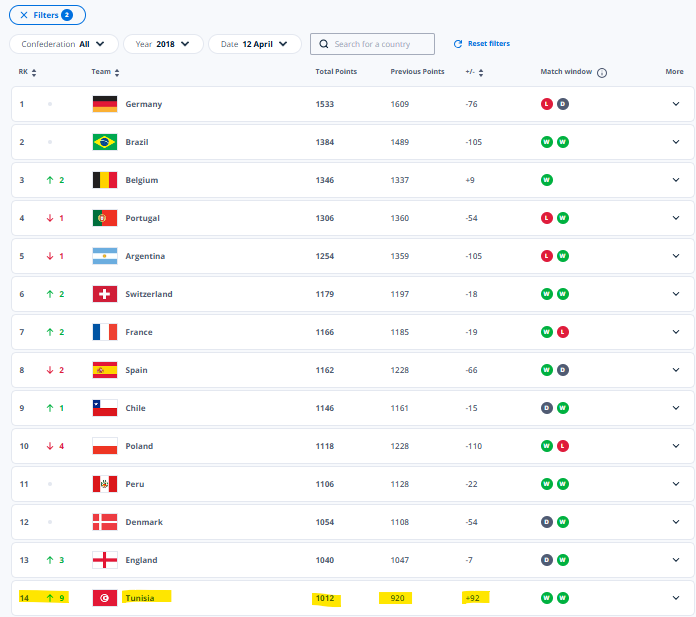The height and width of the screenshot is (617, 696).
Task: Click Belgium's up 2 rank change
Action: pos(55,180)
